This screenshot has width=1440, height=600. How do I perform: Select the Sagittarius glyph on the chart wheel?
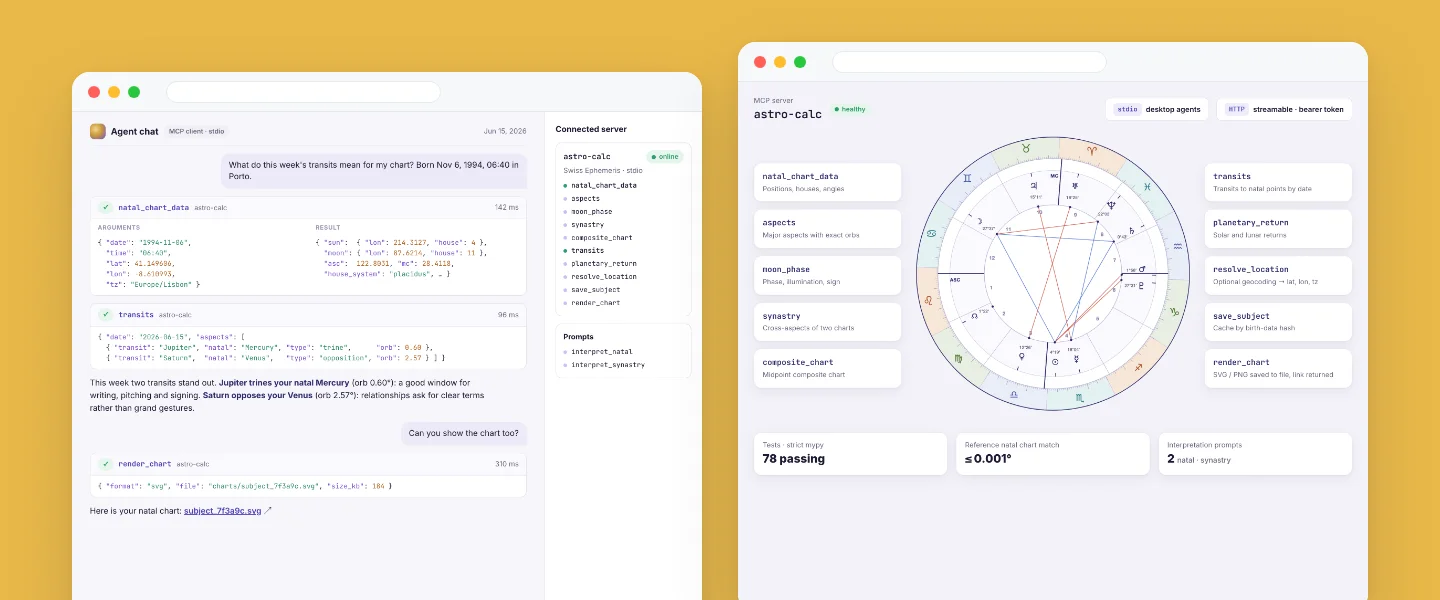pos(1138,367)
